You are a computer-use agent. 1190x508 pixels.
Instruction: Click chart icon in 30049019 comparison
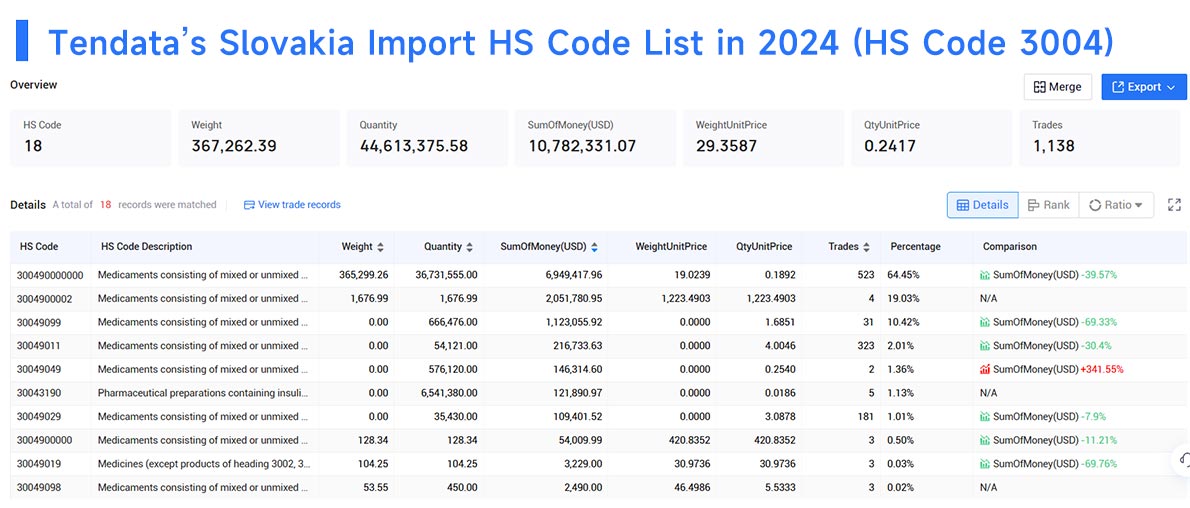(x=985, y=463)
